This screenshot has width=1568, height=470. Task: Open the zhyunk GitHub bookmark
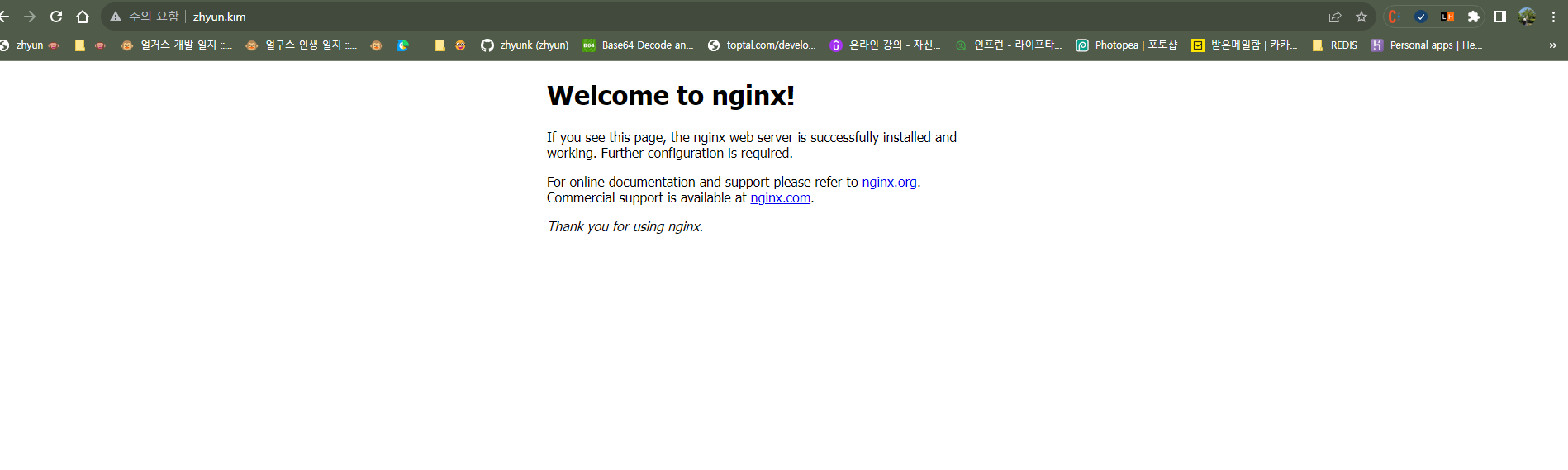(525, 45)
